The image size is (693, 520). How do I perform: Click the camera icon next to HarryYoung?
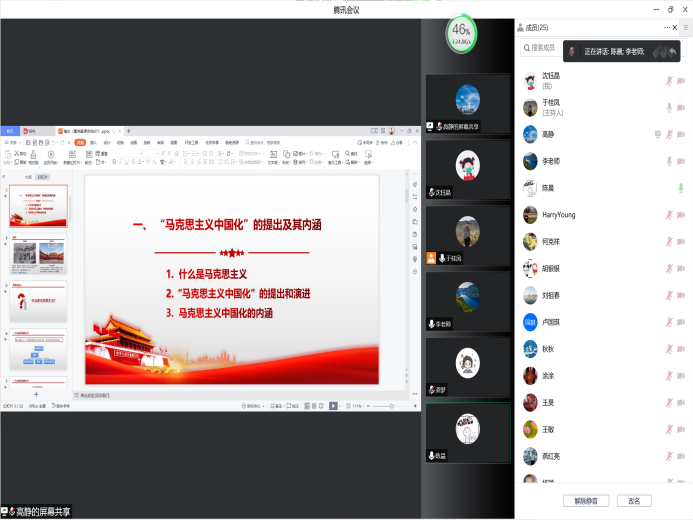681,215
